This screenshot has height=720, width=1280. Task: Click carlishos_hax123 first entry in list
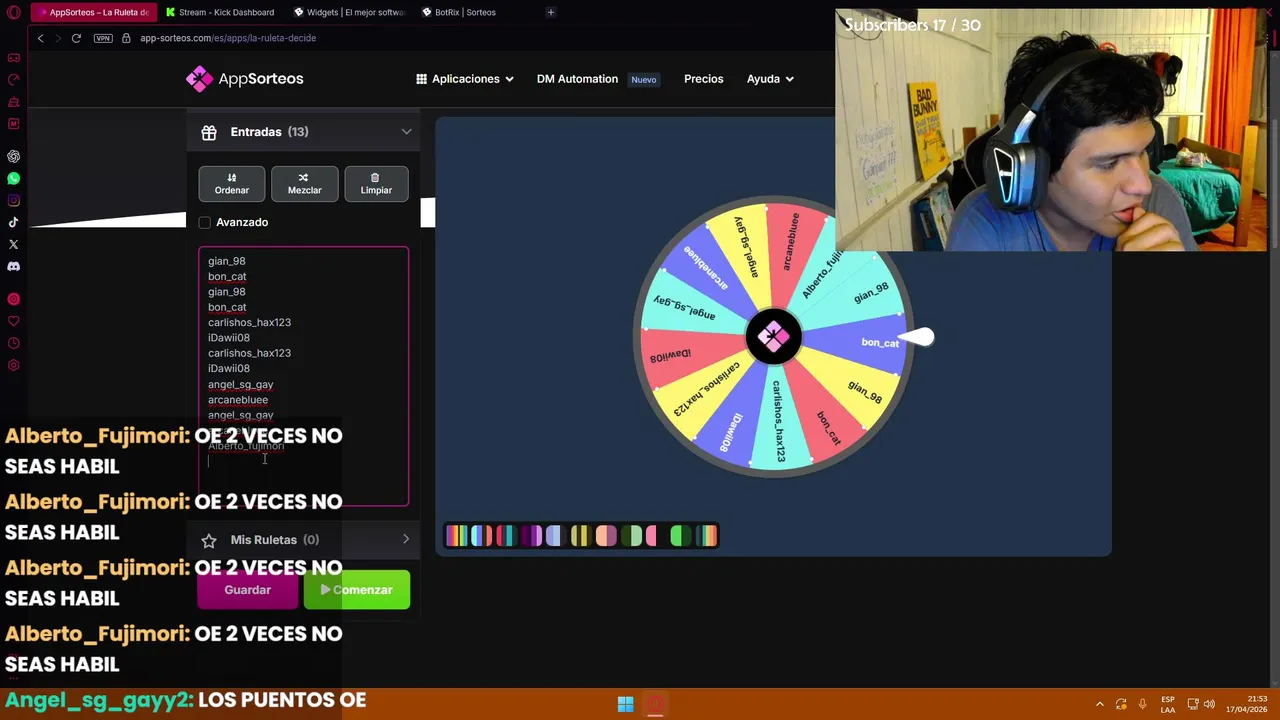click(x=249, y=322)
